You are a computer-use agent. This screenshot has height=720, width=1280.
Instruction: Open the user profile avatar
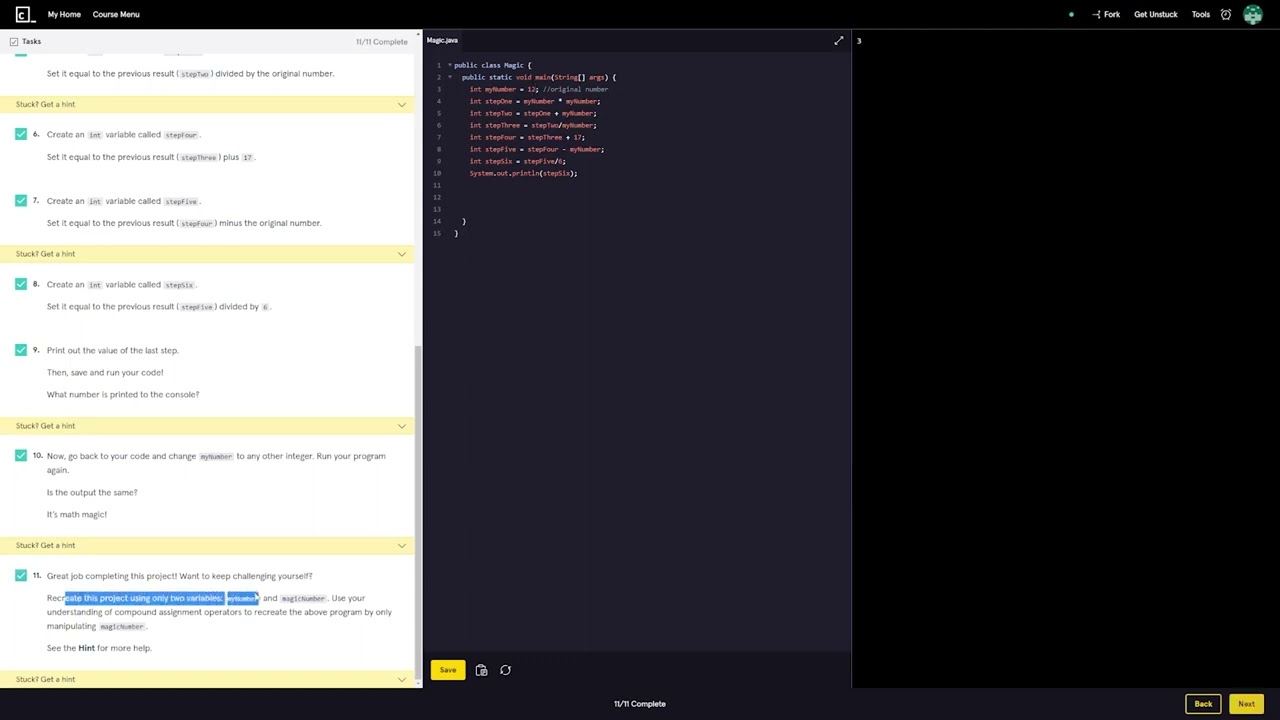pyautogui.click(x=1253, y=14)
